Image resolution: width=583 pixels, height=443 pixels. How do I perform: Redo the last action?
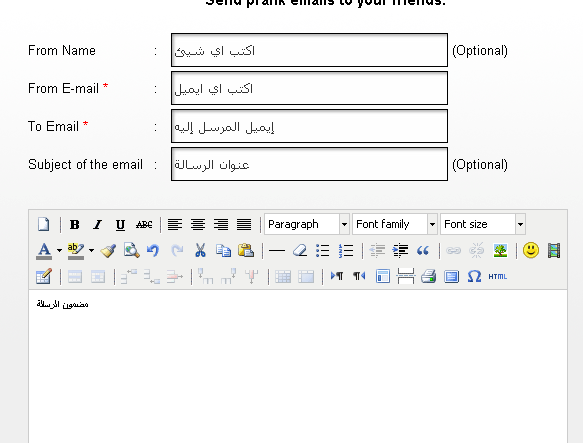click(x=177, y=250)
